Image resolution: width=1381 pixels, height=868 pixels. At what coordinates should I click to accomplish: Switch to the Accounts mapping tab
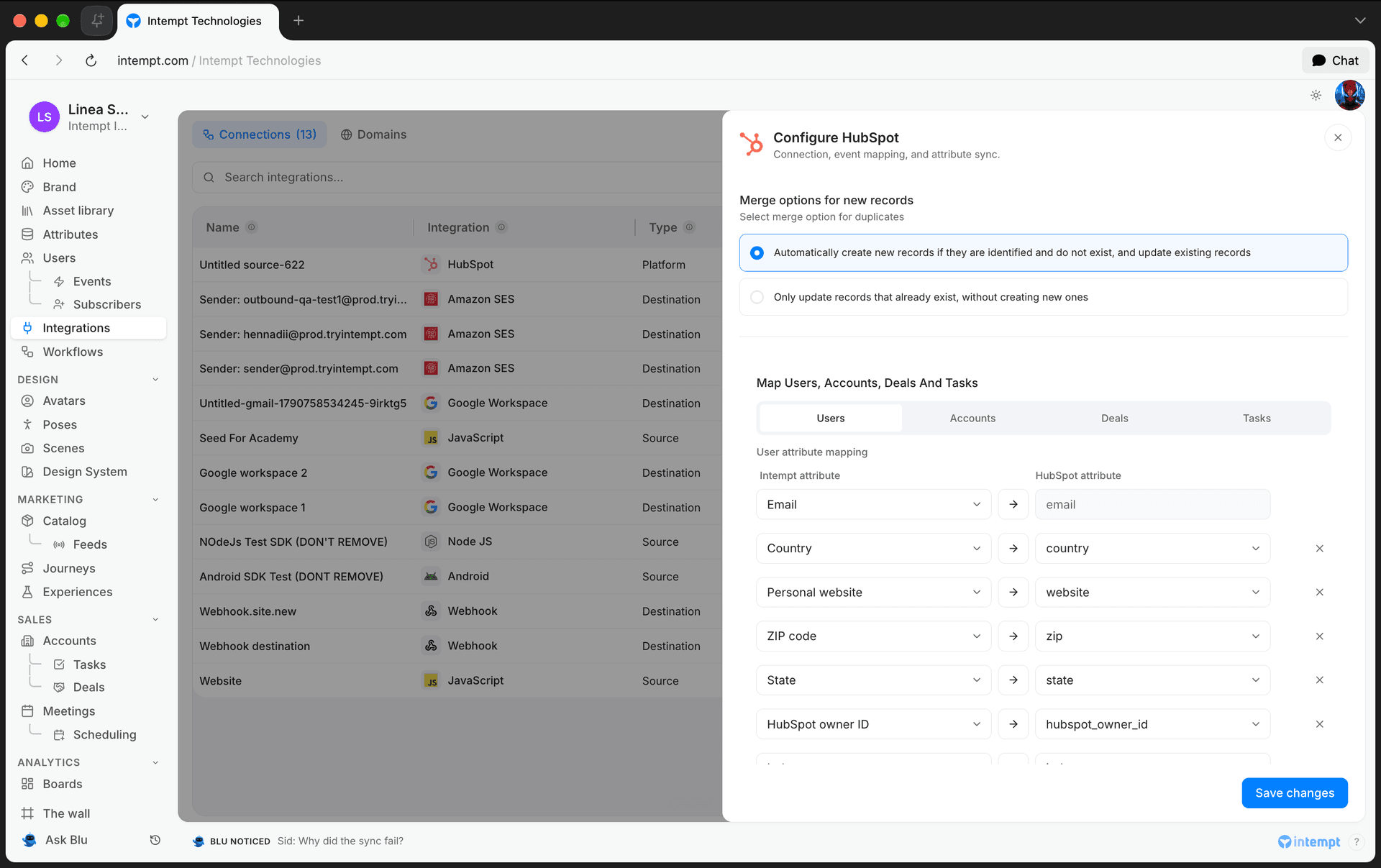(972, 418)
